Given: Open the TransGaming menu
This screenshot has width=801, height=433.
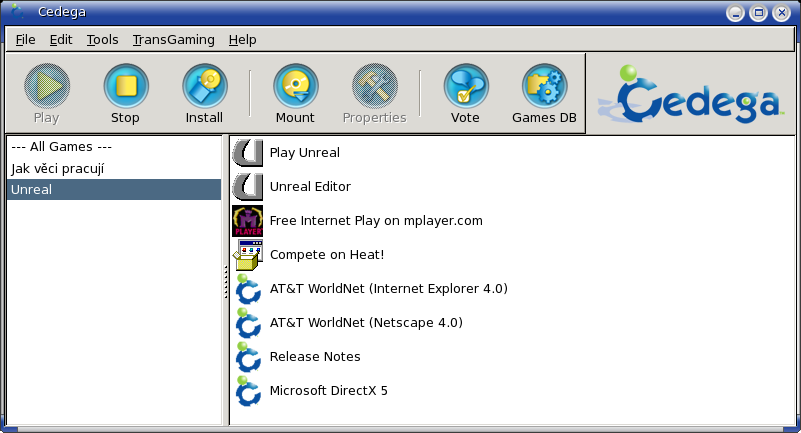Looking at the screenshot, I should point(174,40).
